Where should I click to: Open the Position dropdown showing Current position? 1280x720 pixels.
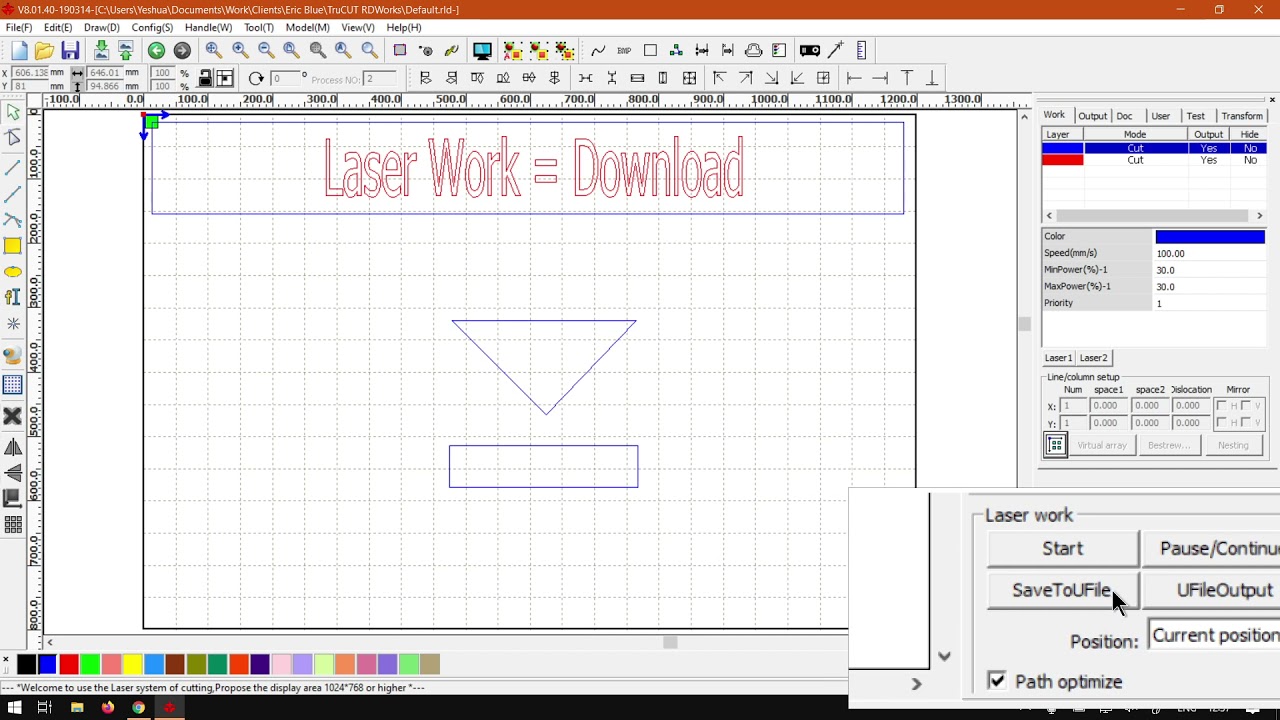(x=1214, y=636)
